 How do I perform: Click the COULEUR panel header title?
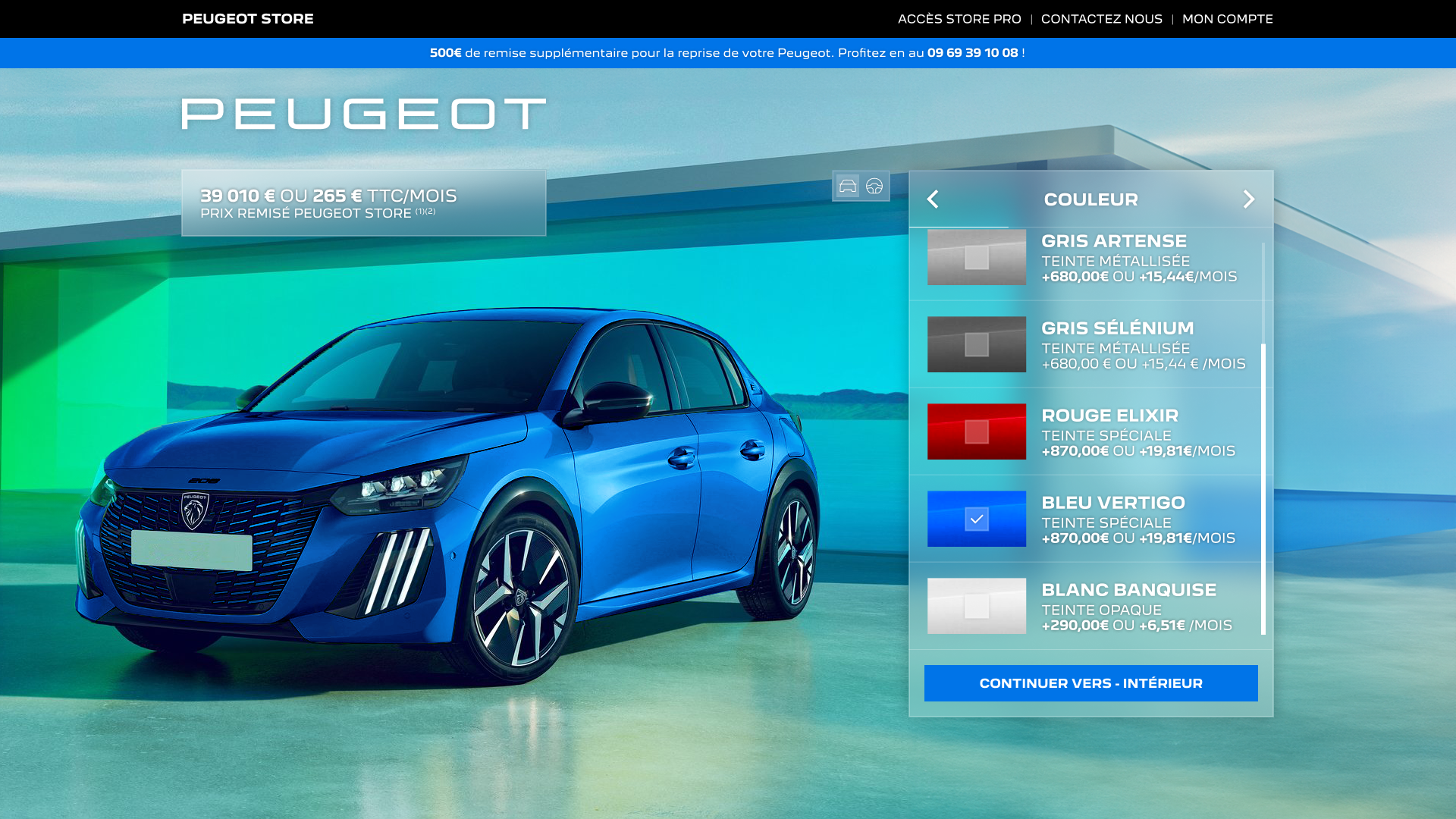[x=1090, y=199]
